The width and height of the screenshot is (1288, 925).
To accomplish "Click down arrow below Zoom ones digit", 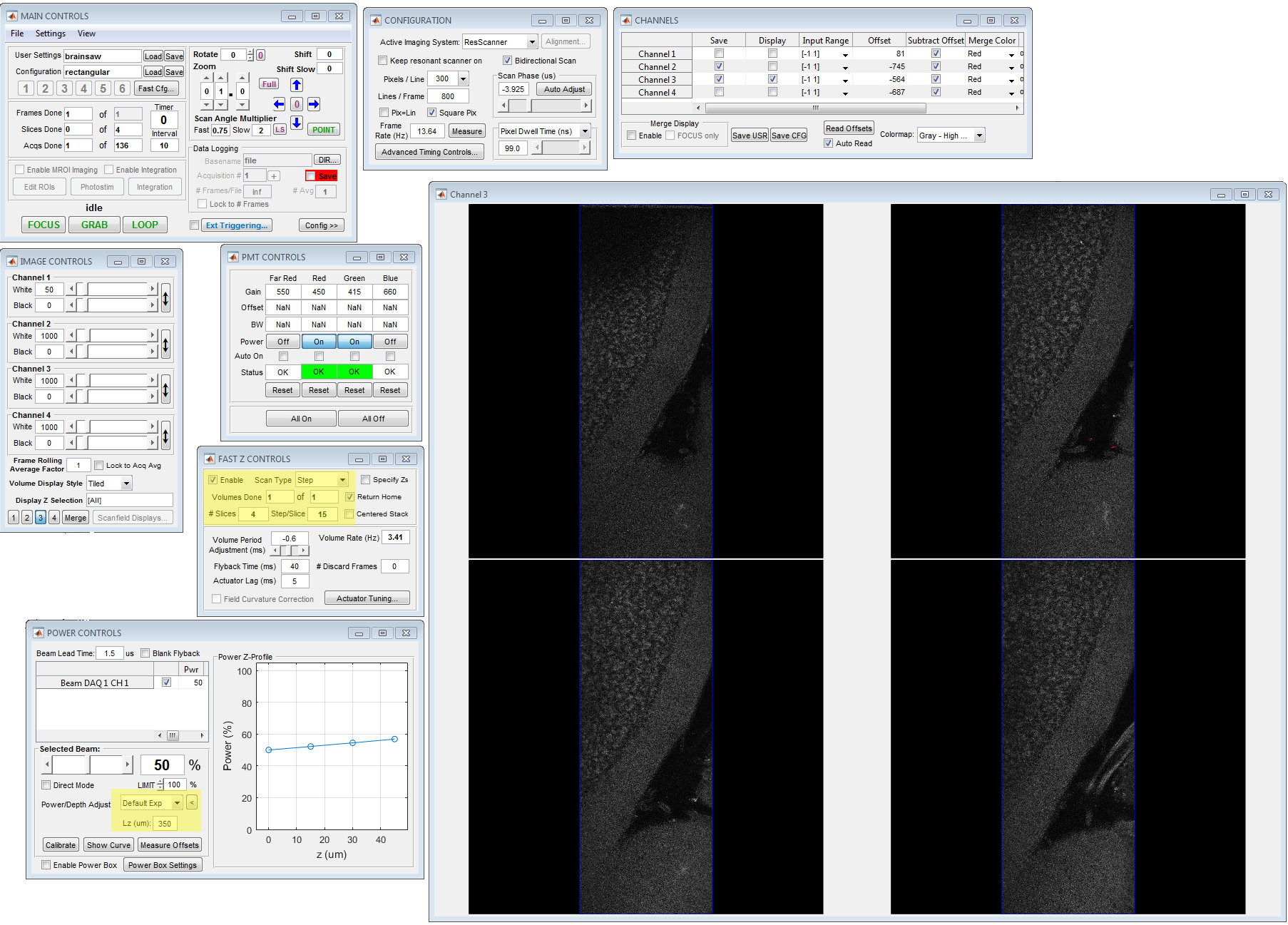I will pyautogui.click(x=221, y=105).
